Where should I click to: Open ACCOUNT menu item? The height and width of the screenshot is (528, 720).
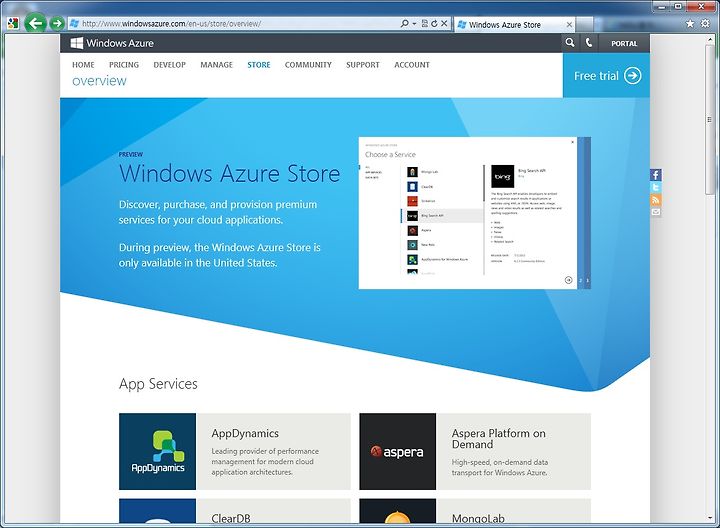click(412, 65)
